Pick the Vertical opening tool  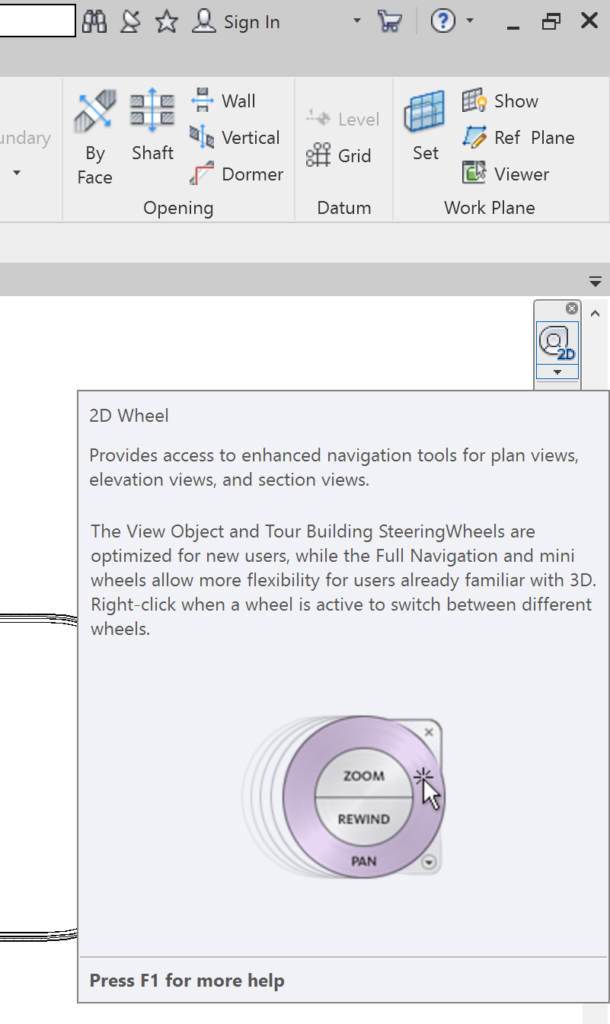pyautogui.click(x=235, y=137)
